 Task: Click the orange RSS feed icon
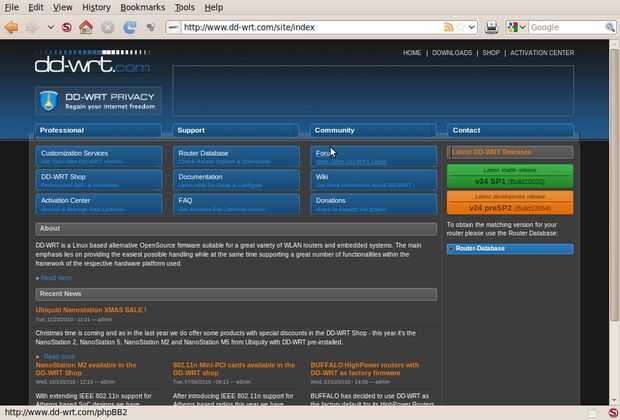point(448,27)
